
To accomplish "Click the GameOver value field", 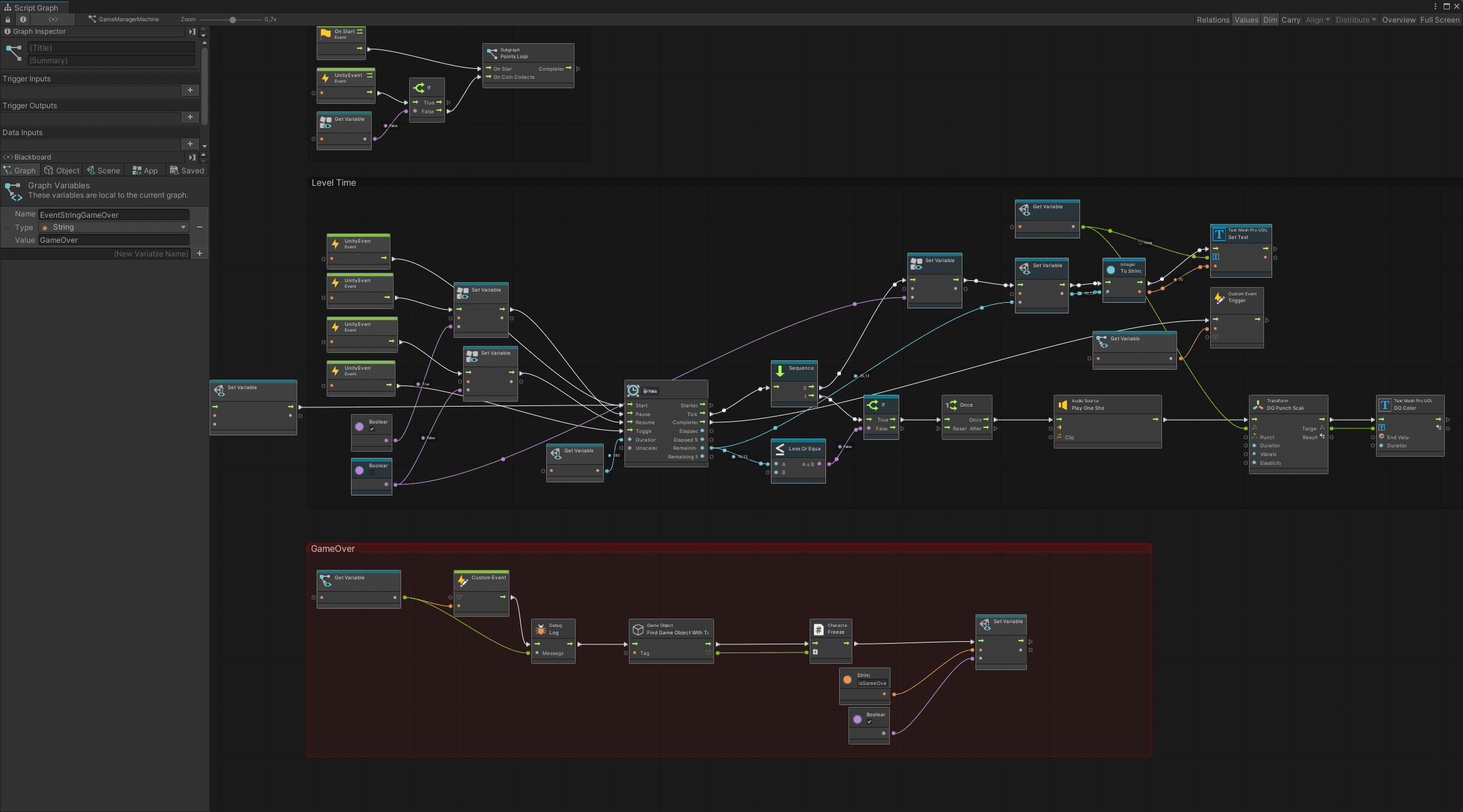I will (114, 240).
